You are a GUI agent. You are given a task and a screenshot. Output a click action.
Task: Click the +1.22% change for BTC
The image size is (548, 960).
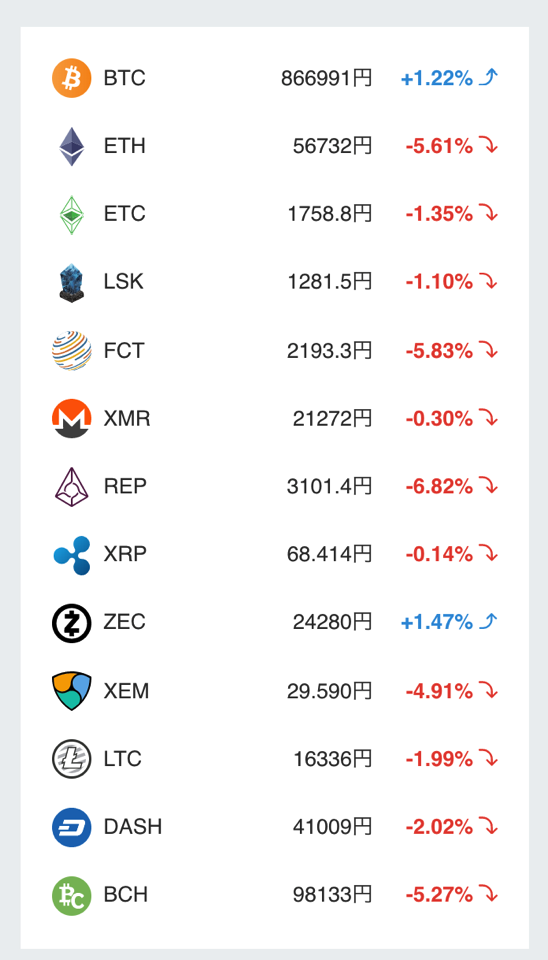[437, 78]
